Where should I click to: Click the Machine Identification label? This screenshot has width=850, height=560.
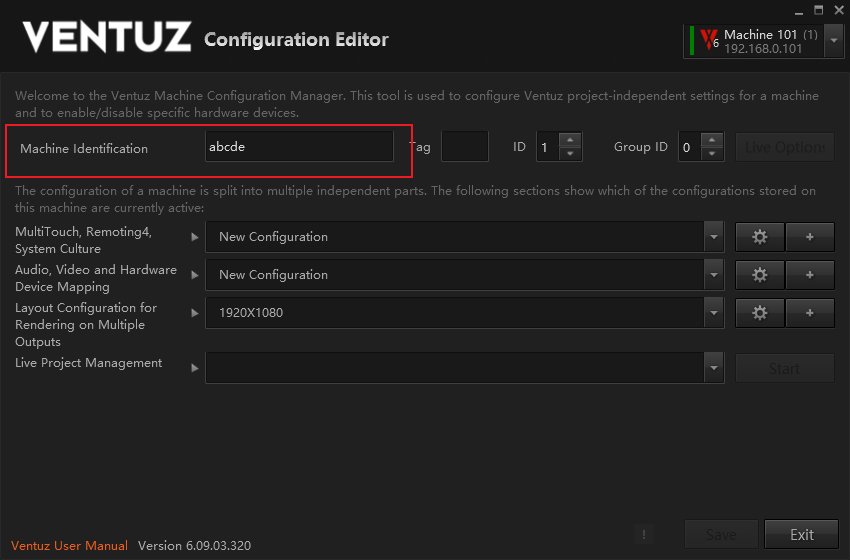pos(84,149)
